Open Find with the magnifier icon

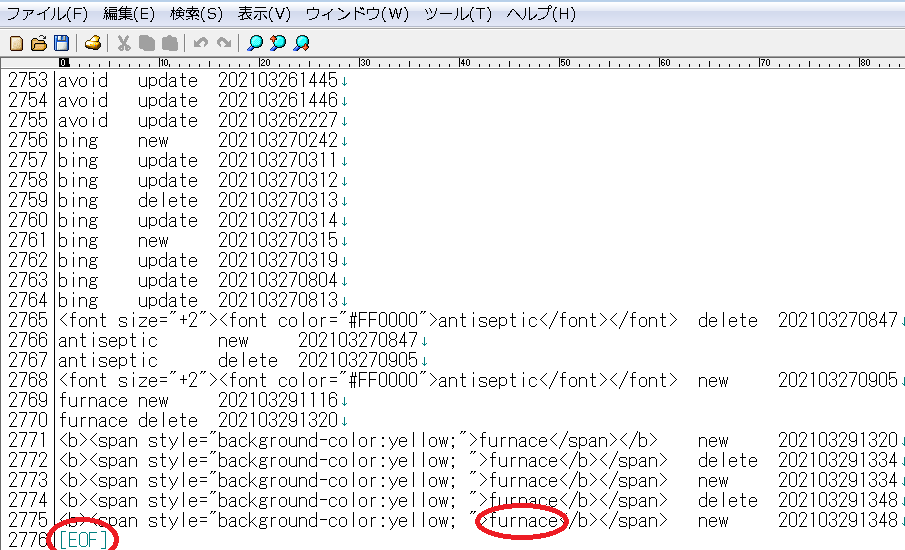click(x=255, y=43)
